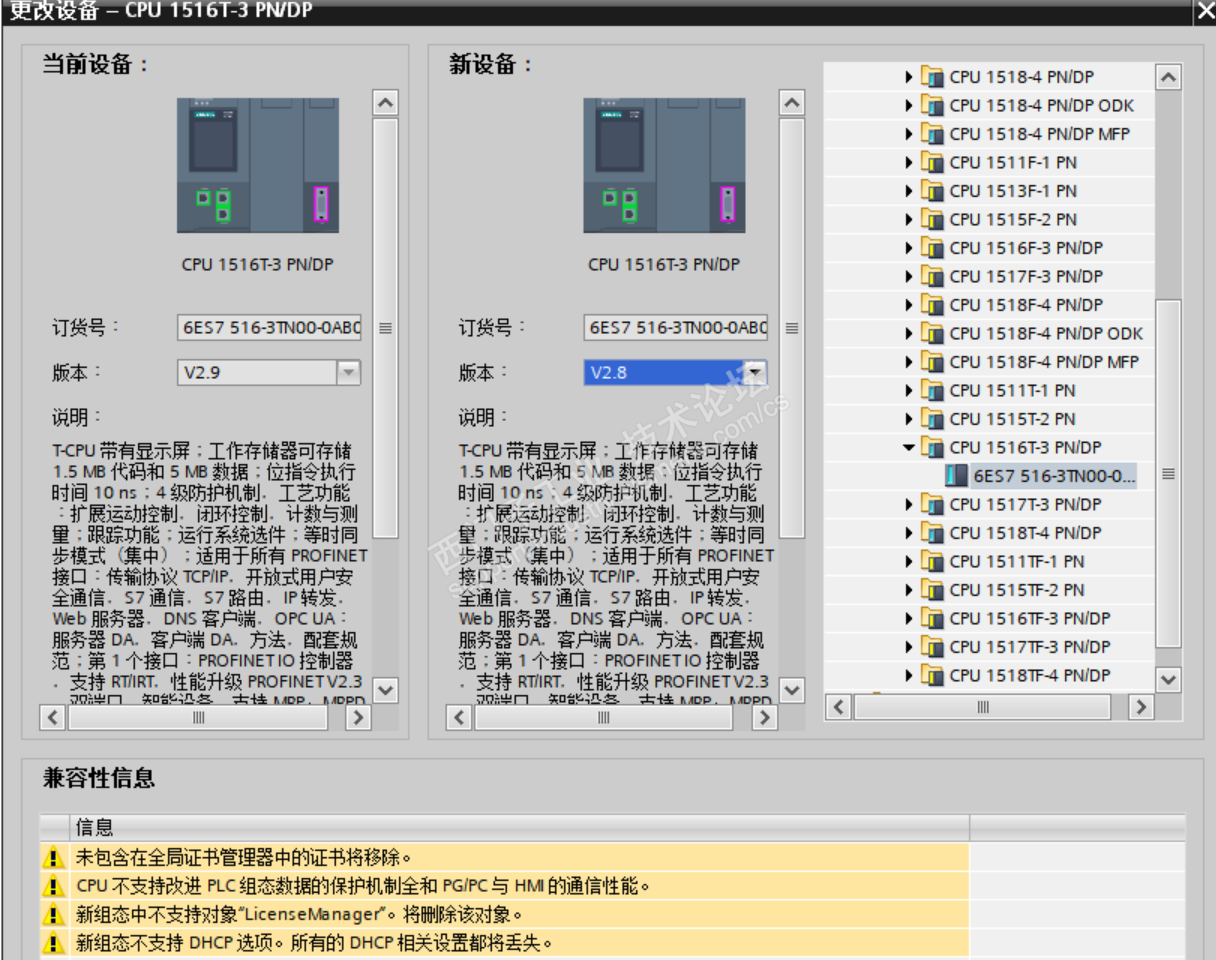Viewport: 1216px width, 960px height.
Task: Click the new device CPU thumbnail image
Action: tap(664, 165)
